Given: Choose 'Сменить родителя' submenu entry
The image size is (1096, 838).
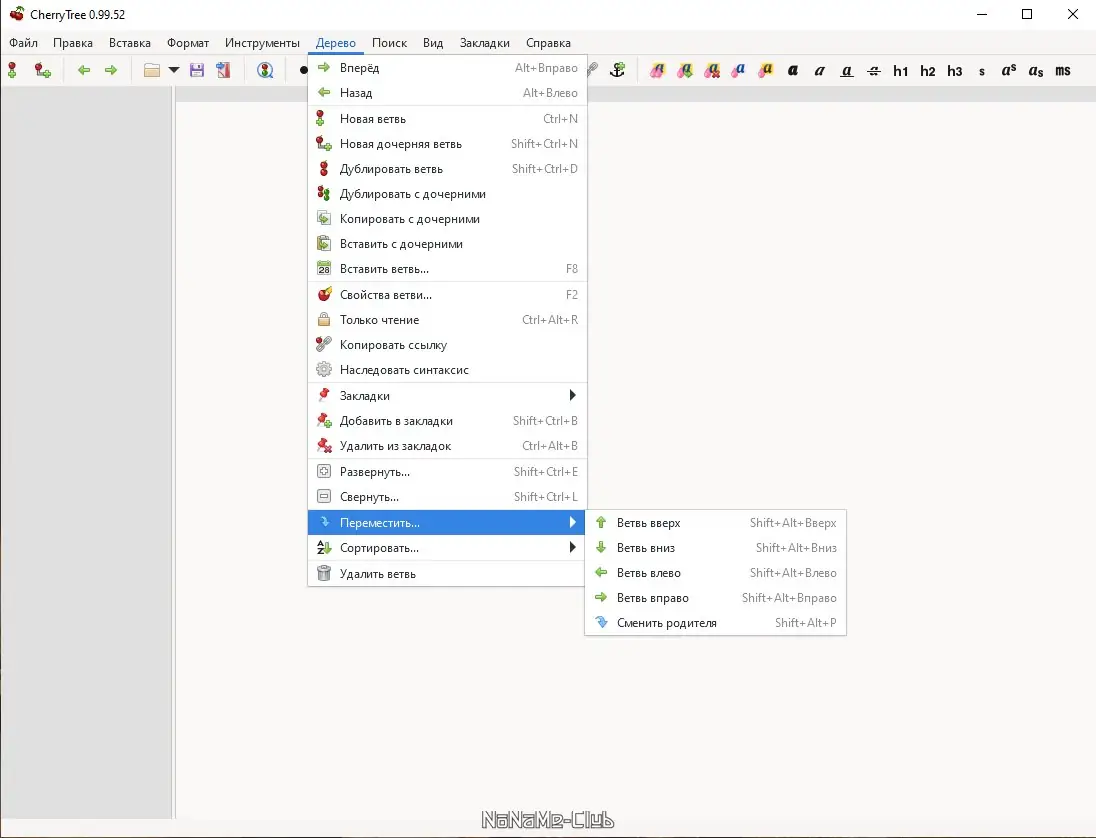Looking at the screenshot, I should (x=716, y=623).
